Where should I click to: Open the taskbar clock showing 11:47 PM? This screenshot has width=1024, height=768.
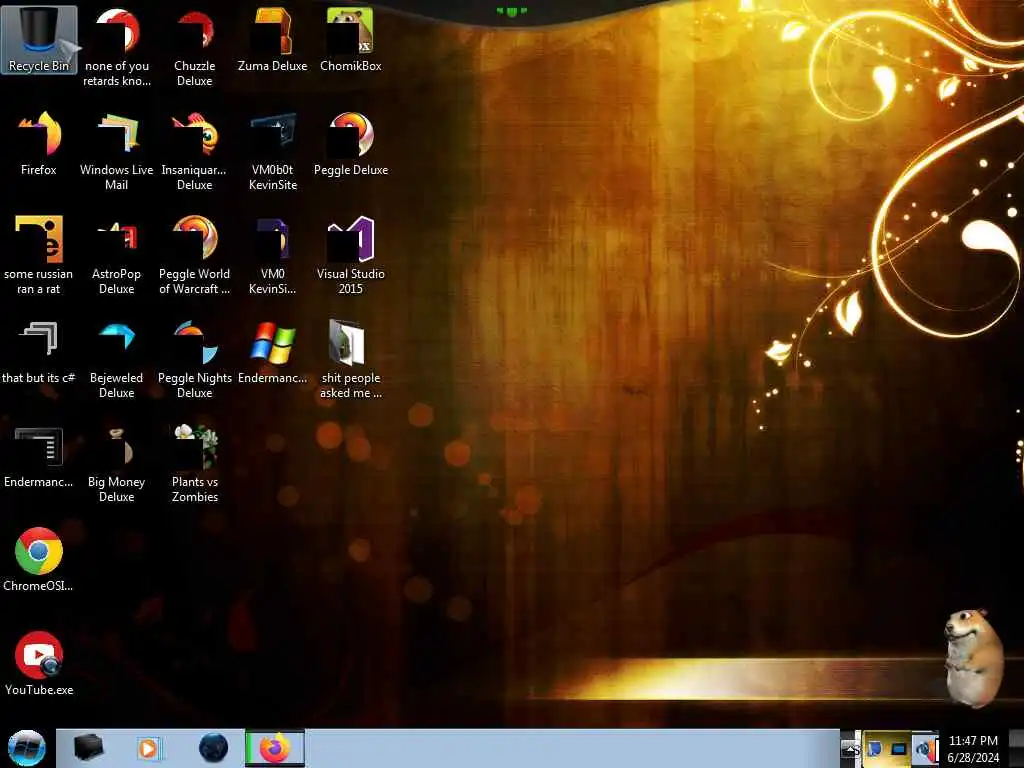click(x=973, y=749)
